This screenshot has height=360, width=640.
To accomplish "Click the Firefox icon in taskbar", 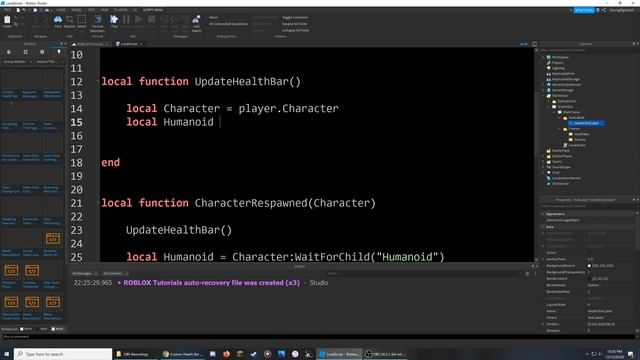I will (x=226, y=354).
